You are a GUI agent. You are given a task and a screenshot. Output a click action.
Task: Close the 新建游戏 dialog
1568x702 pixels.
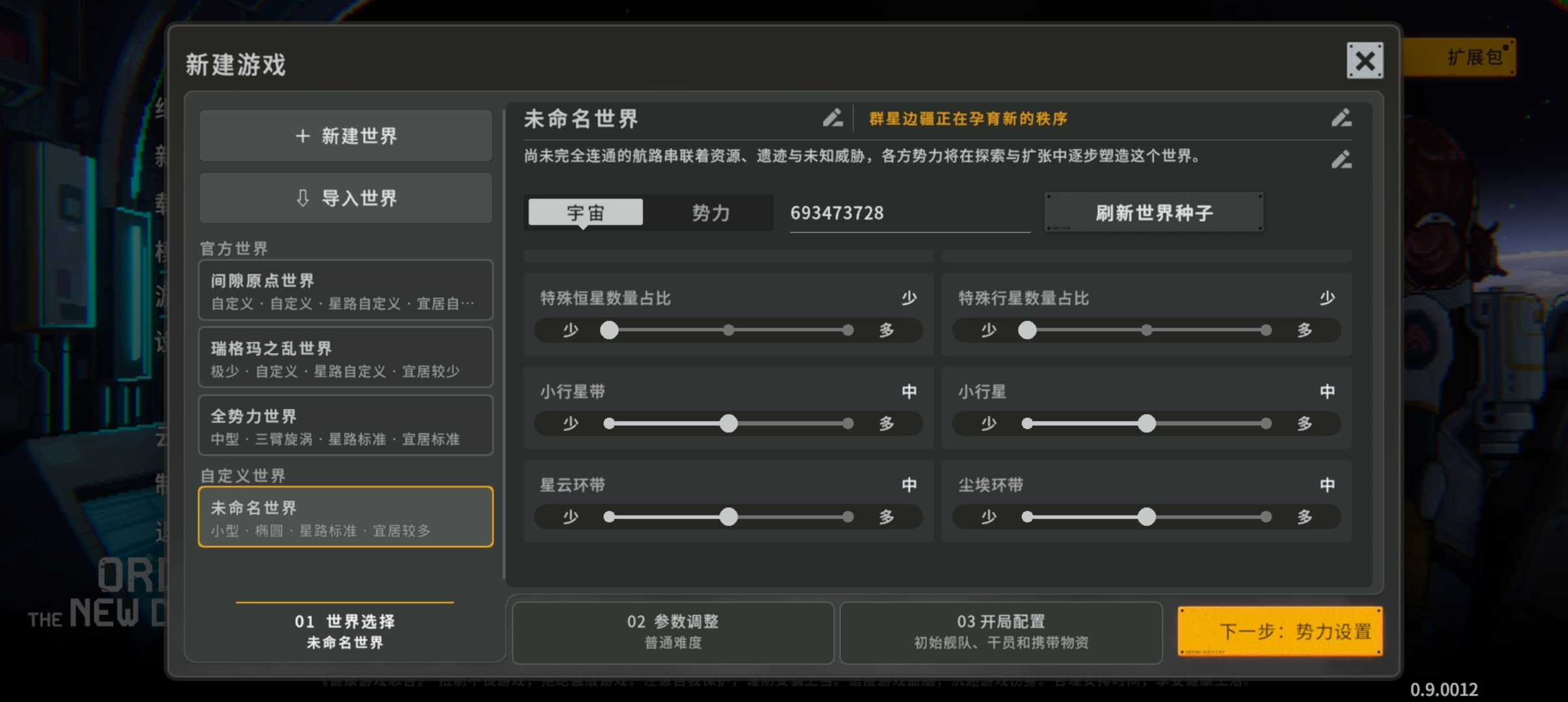1365,61
